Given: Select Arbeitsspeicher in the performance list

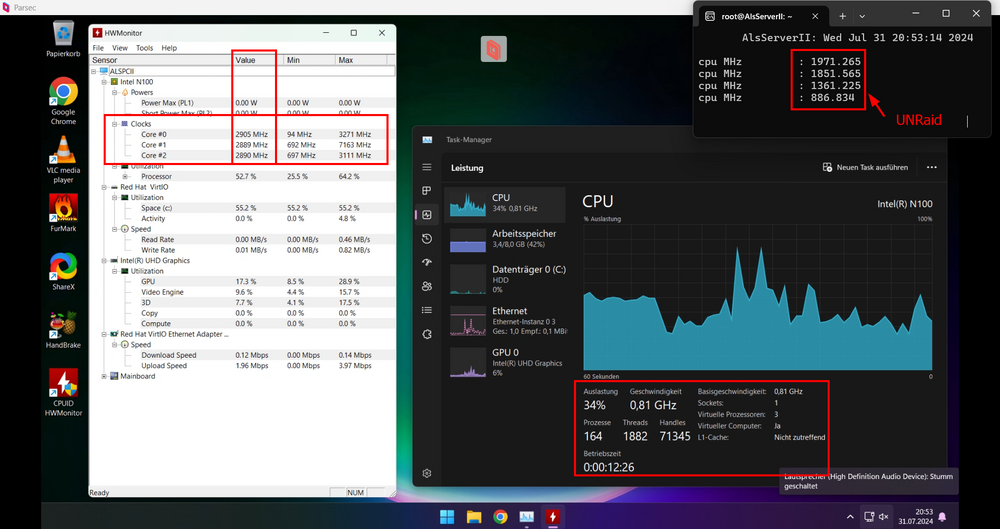Looking at the screenshot, I should [504, 239].
